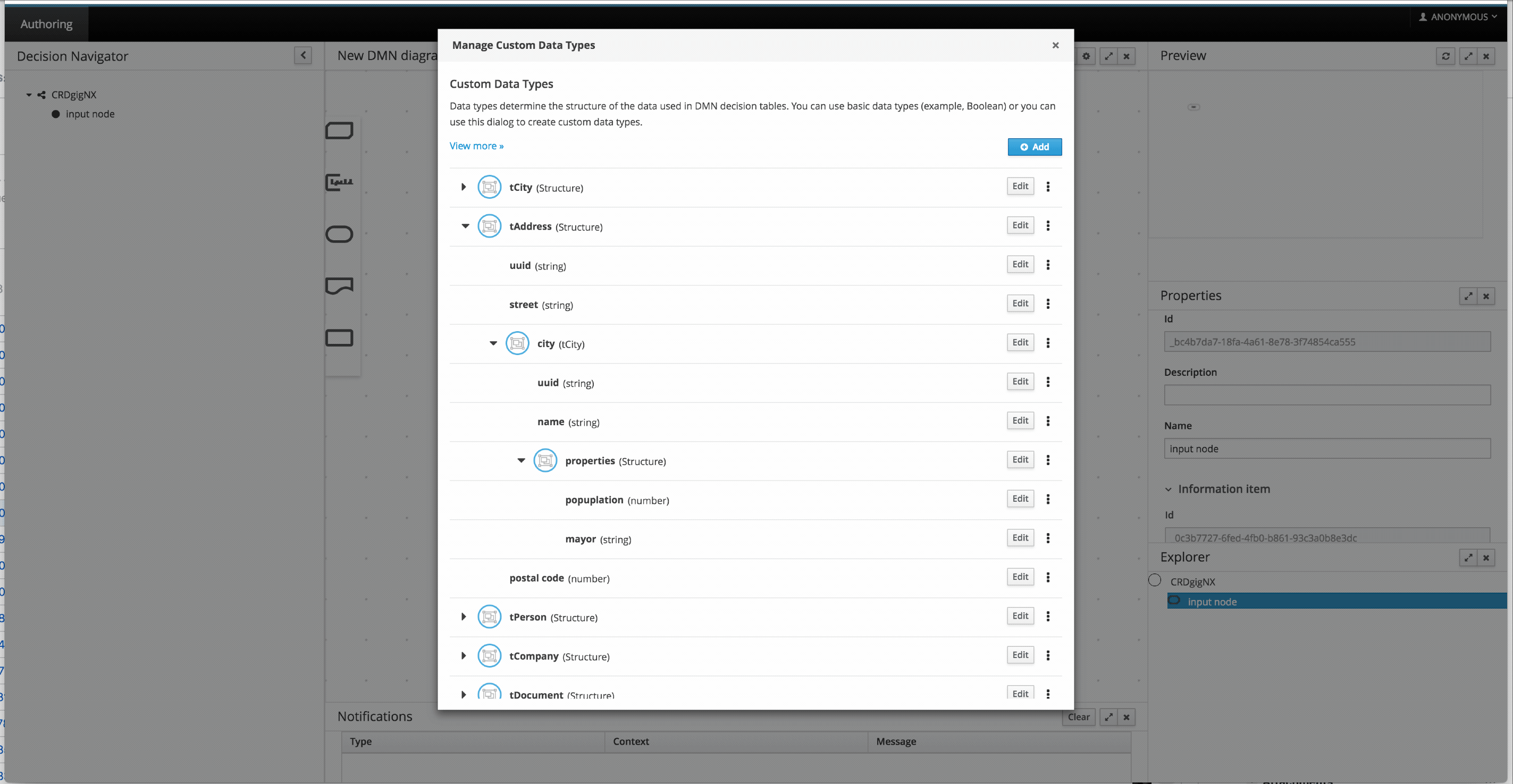Click structure icon next to properties
This screenshot has width=1513, height=784.
pyautogui.click(x=544, y=460)
